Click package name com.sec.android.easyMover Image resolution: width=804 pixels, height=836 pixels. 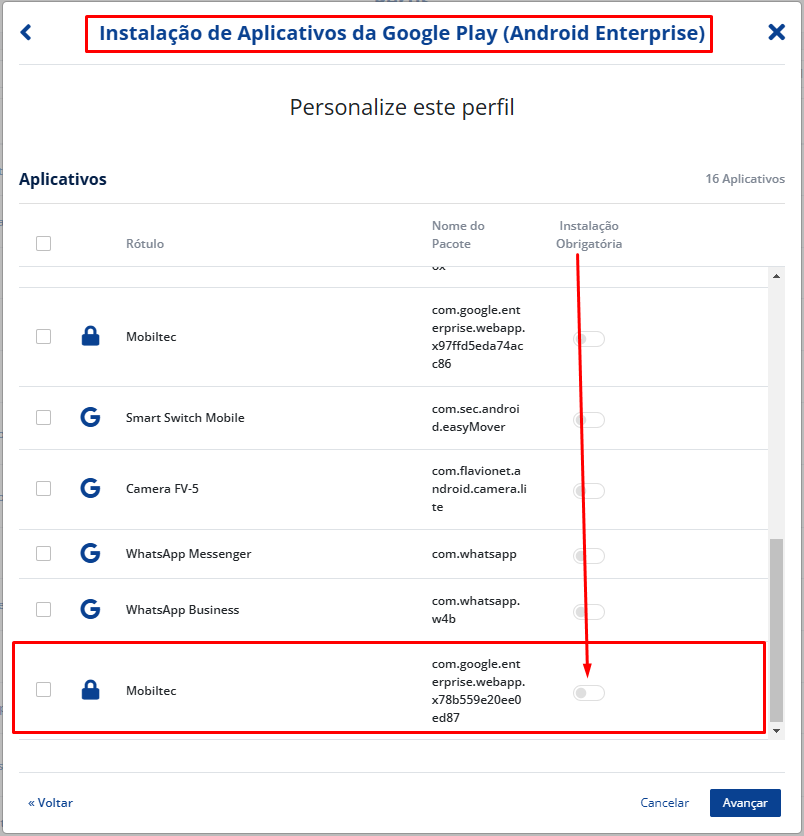tap(476, 417)
